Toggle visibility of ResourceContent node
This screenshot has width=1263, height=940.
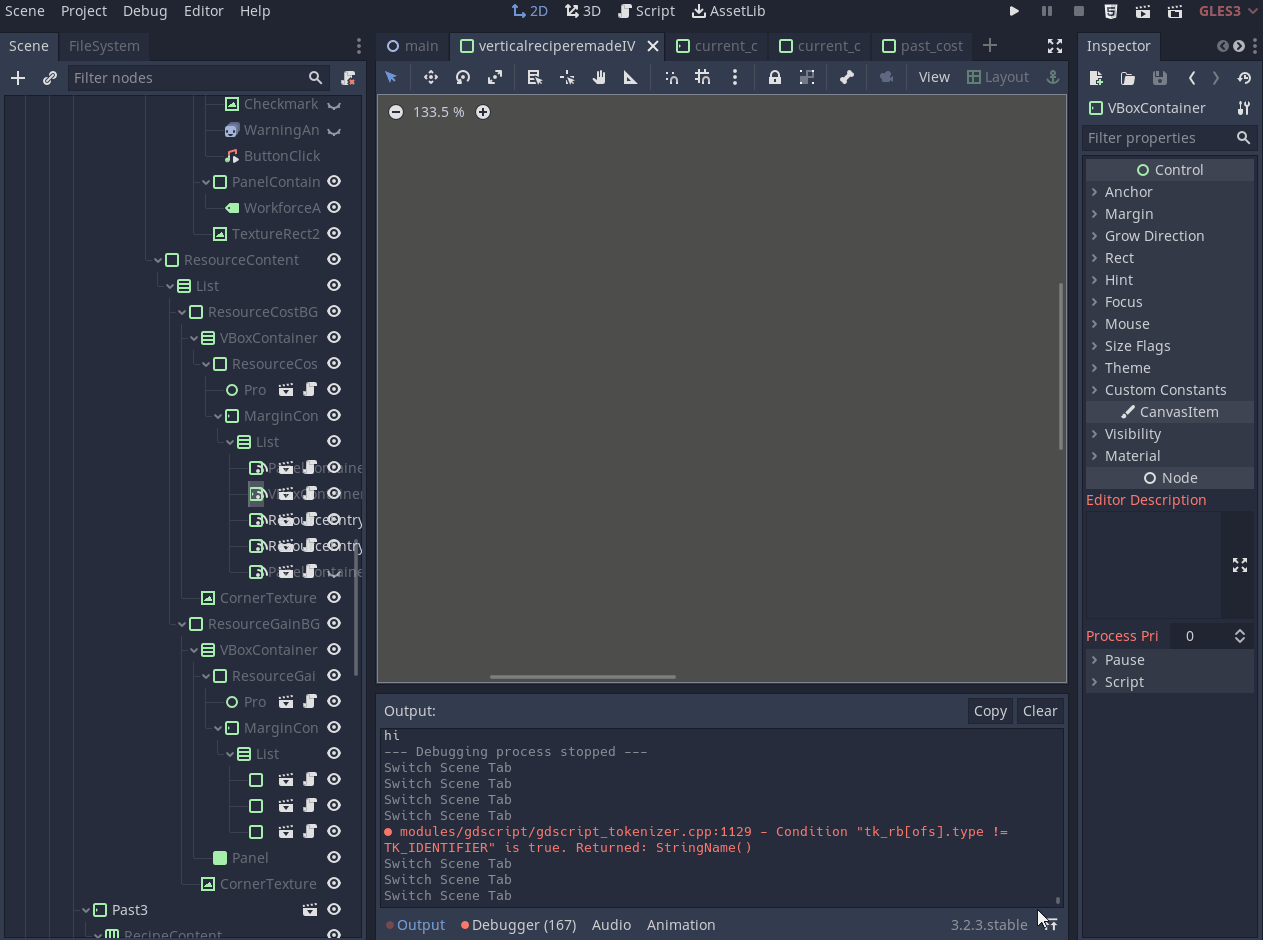[x=335, y=259]
